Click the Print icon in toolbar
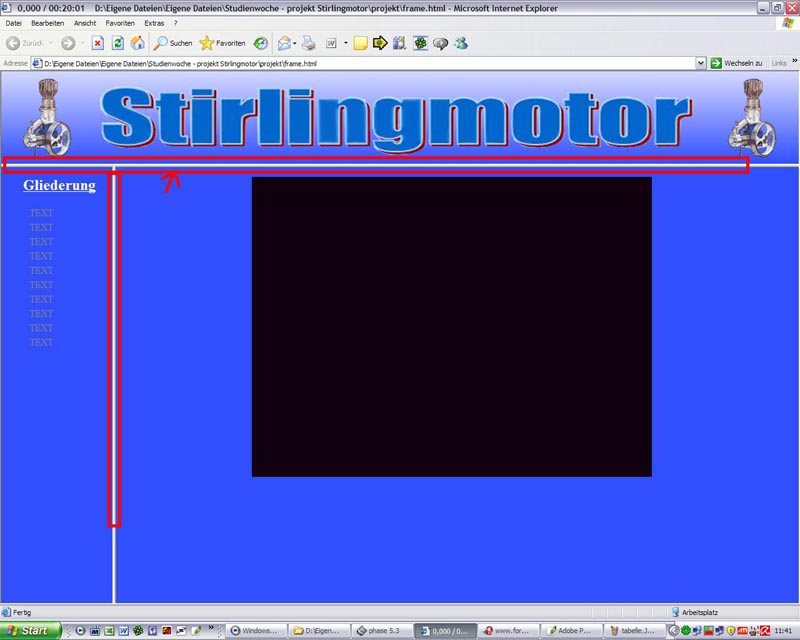800x640 pixels. click(x=309, y=43)
